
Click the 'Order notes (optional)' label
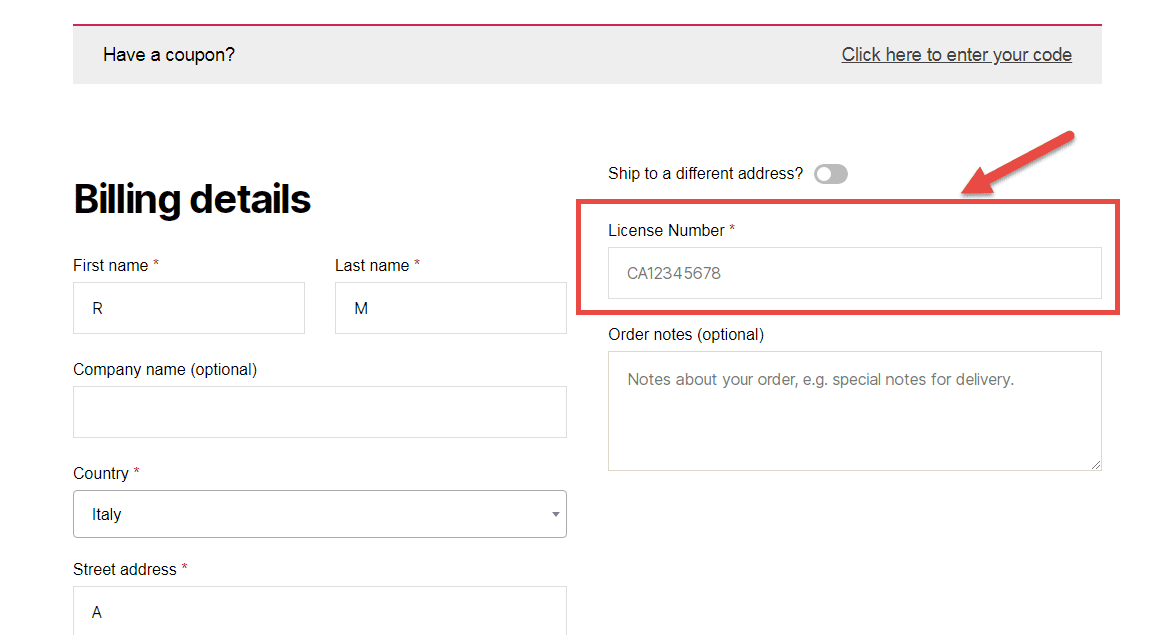click(686, 334)
